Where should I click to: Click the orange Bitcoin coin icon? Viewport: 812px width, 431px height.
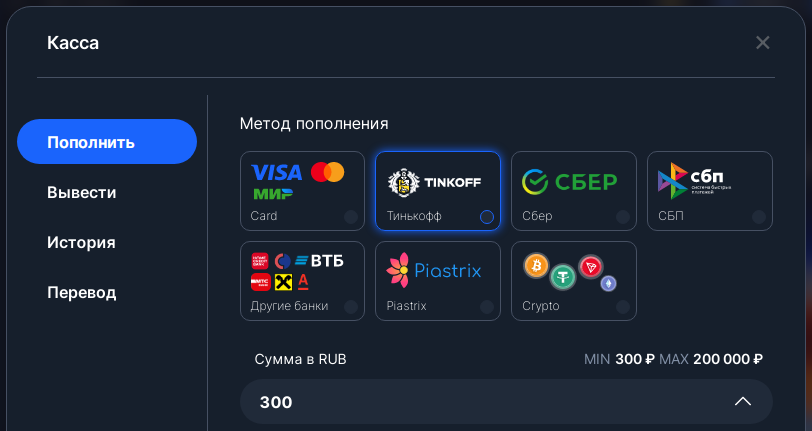[536, 266]
